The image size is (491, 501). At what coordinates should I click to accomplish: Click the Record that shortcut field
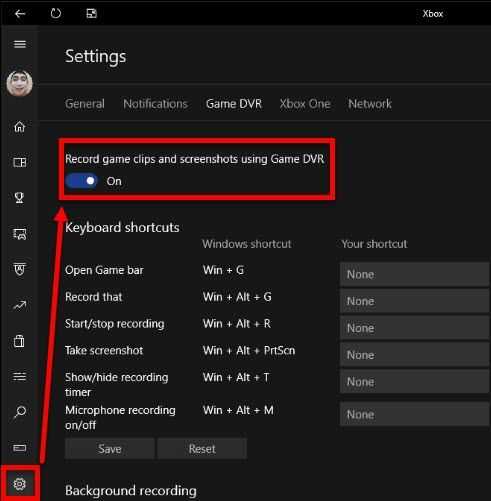[415, 301]
